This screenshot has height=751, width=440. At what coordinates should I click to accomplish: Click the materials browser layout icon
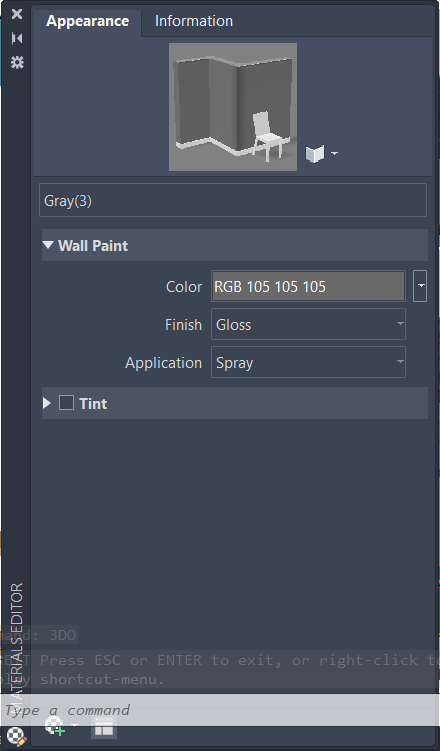pos(104,728)
